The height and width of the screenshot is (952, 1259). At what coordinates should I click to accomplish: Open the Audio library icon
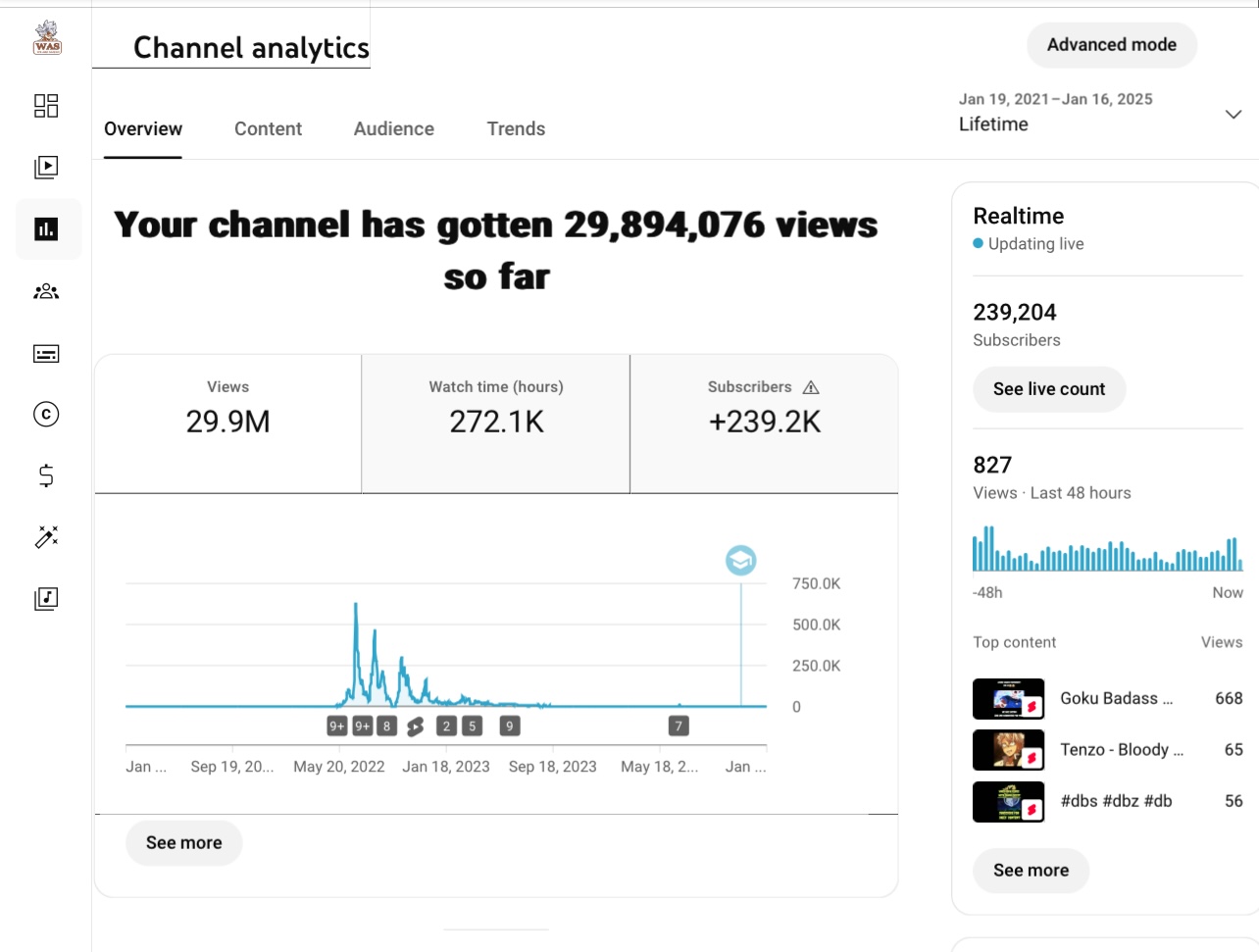[x=46, y=599]
